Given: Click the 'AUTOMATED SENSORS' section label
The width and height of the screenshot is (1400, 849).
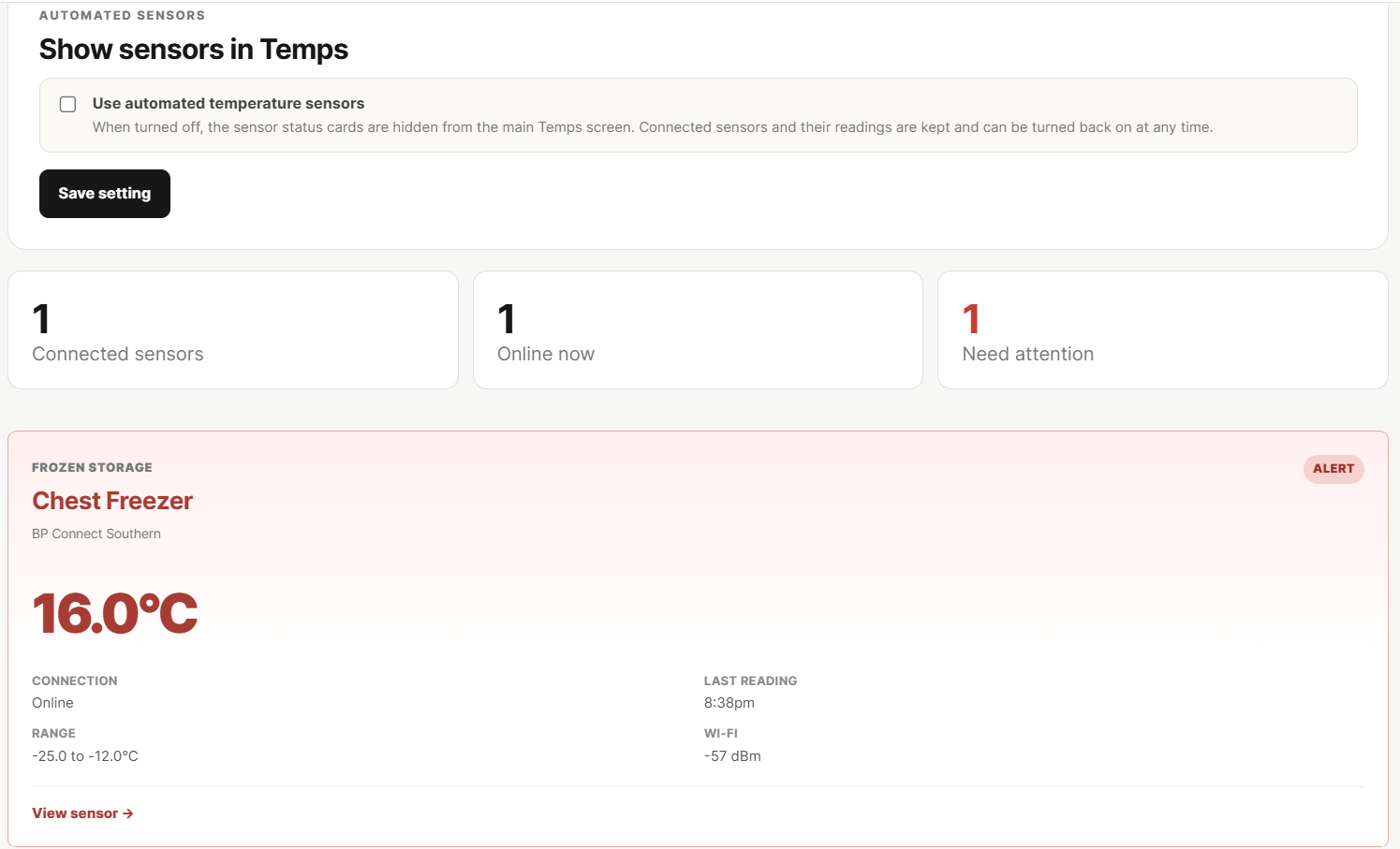Looking at the screenshot, I should click(x=122, y=15).
